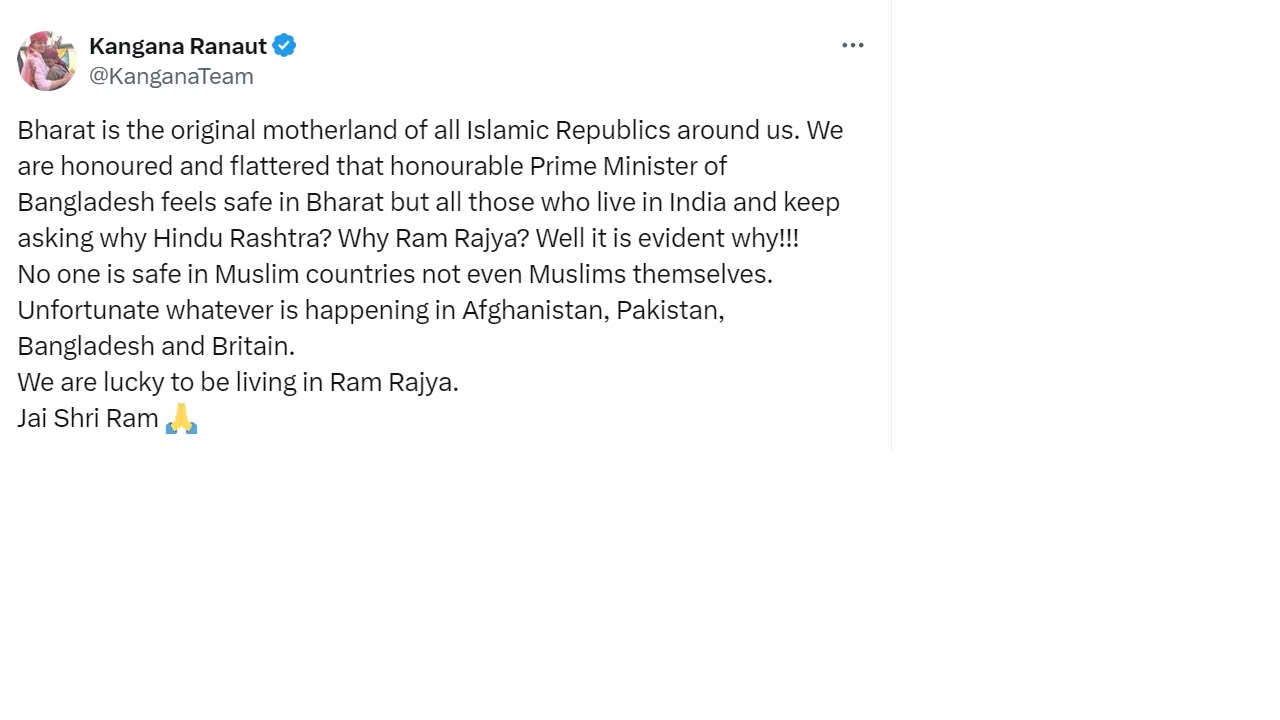
Task: Open the @KanganaTeam handle link
Action: tap(171, 76)
